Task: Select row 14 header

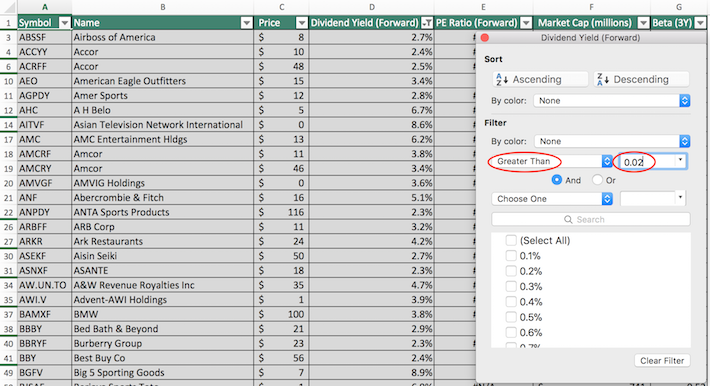Action: coord(9,125)
